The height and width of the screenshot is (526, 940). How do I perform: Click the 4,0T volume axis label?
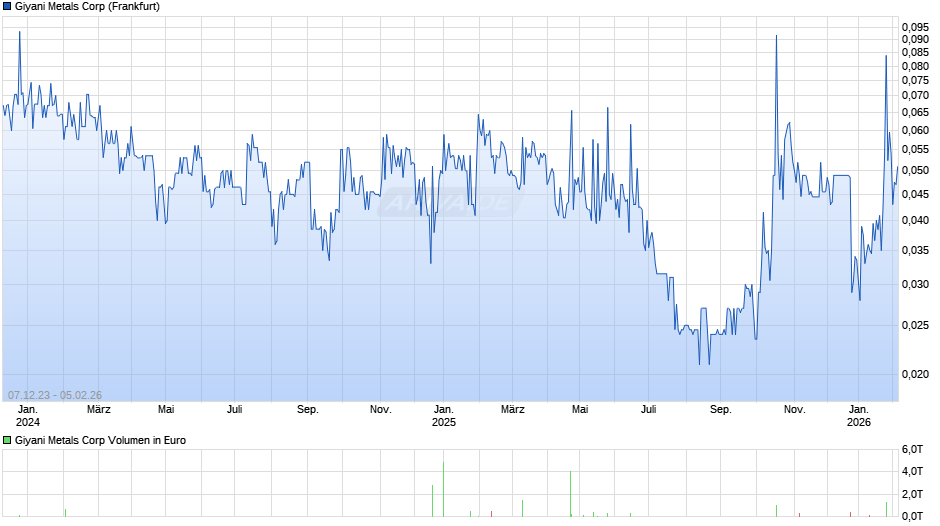912,471
